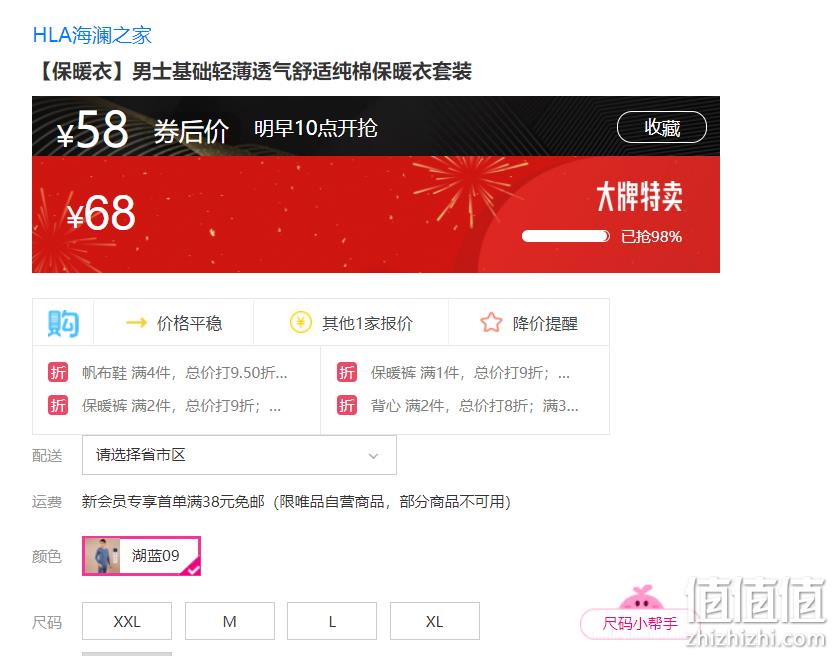Viewport: 835px width, 656px height.
Task: Select size M
Action: point(230,621)
